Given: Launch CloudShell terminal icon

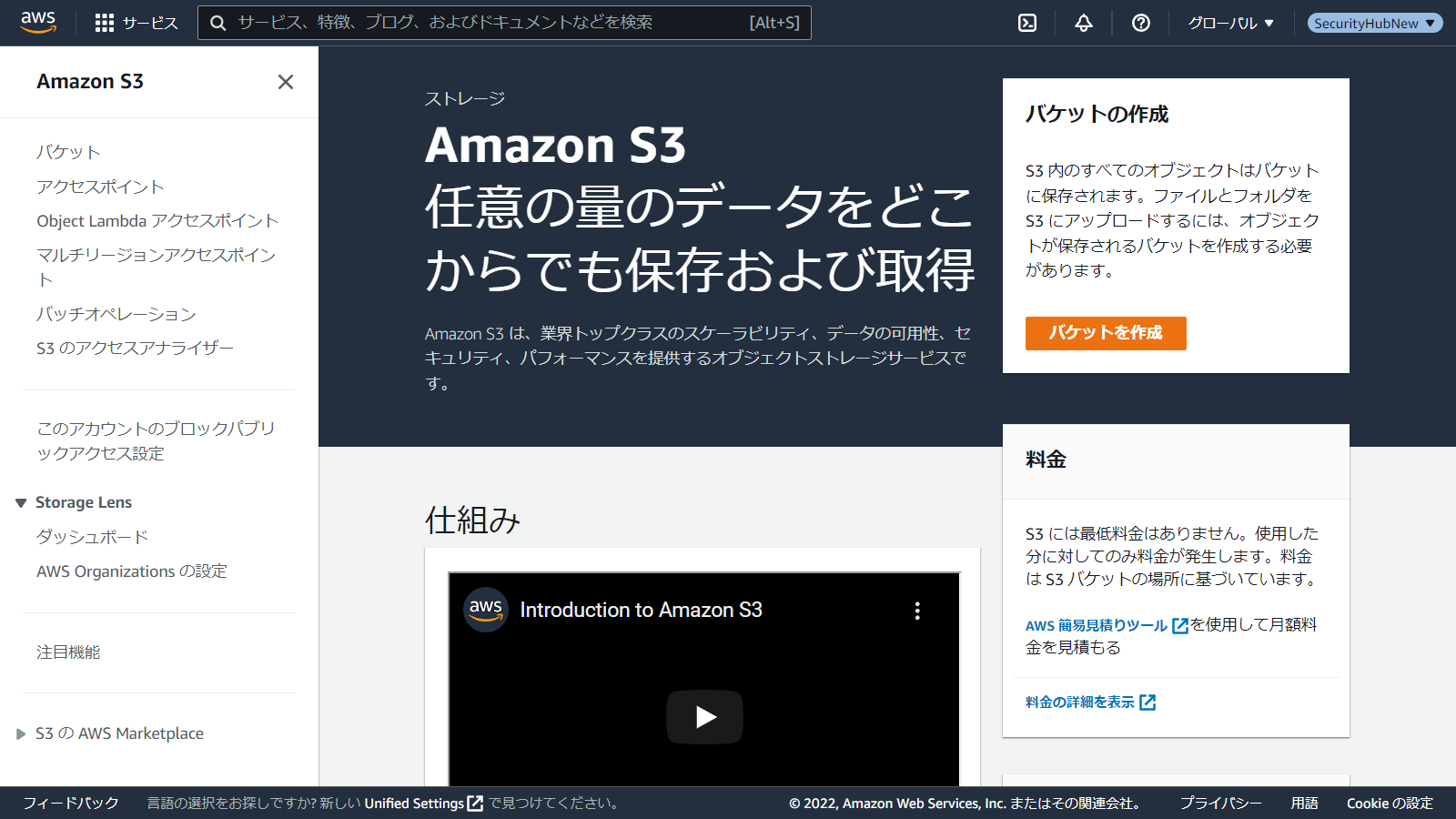Looking at the screenshot, I should tap(1027, 23).
